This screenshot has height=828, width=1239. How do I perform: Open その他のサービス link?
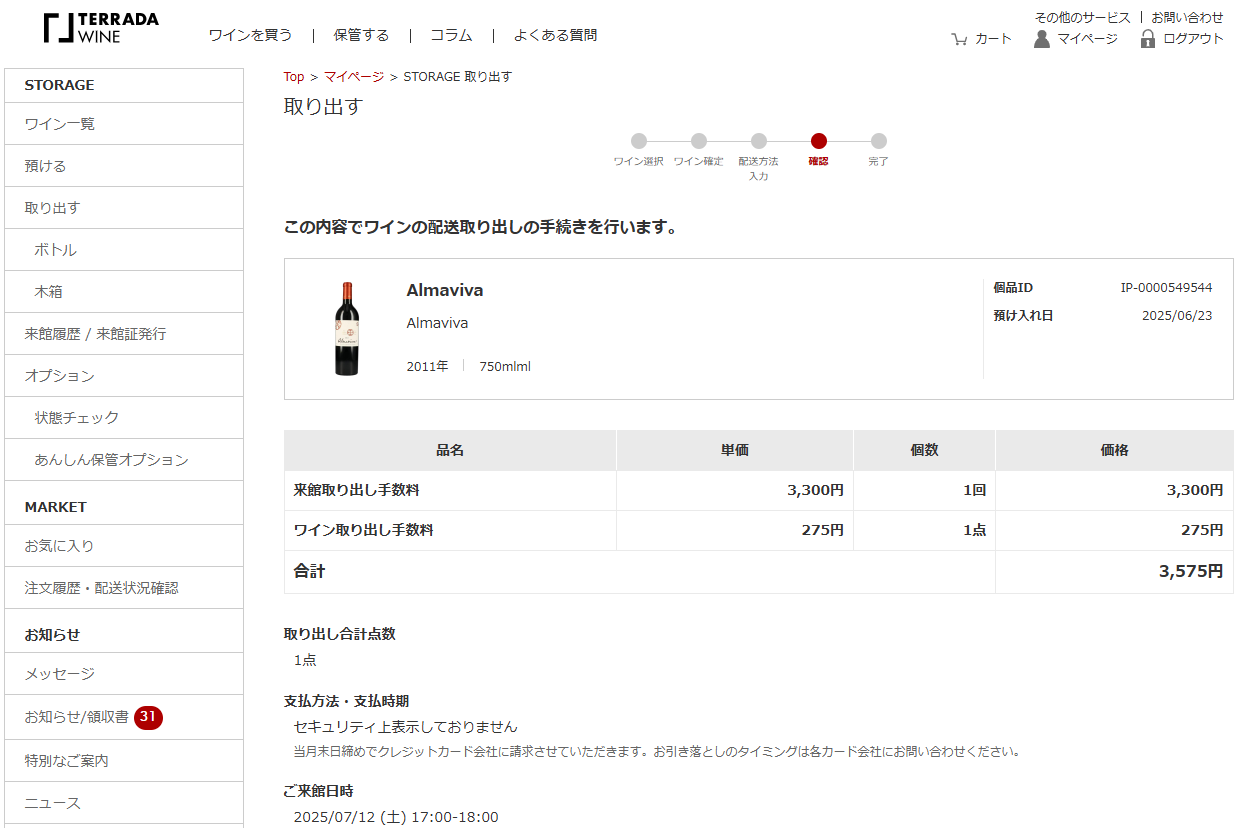(1082, 18)
